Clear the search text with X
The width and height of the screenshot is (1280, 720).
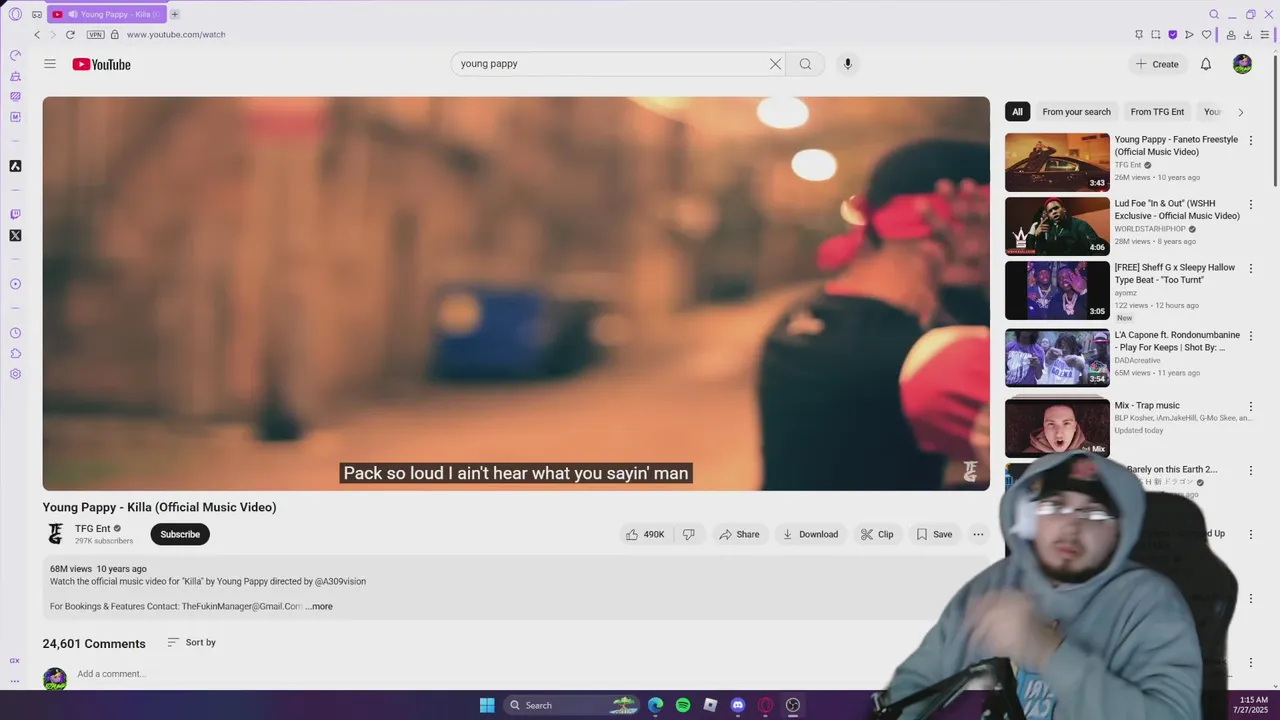tap(775, 64)
